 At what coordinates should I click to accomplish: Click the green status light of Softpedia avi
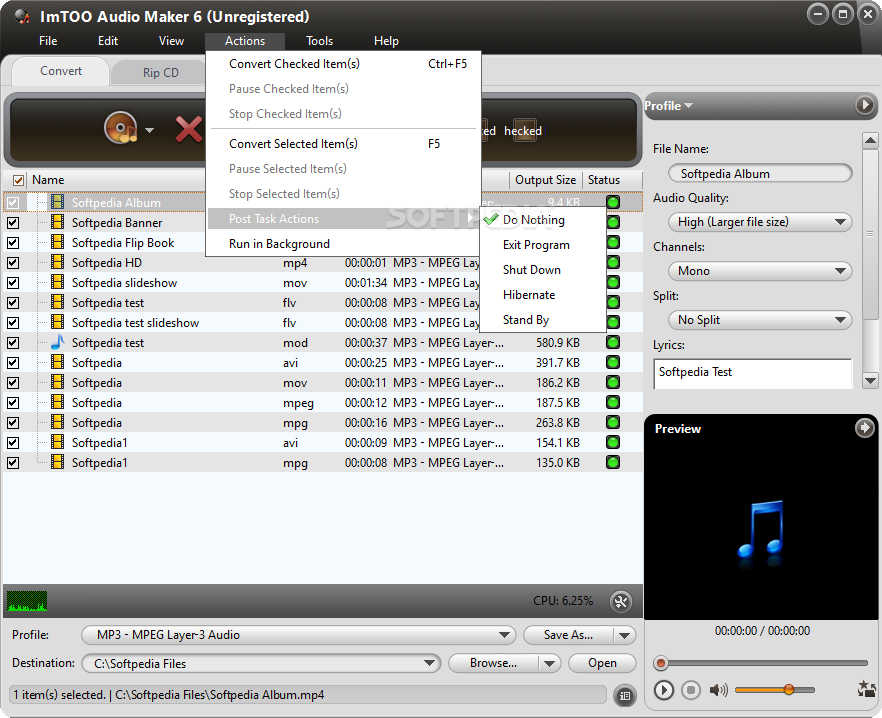613,362
